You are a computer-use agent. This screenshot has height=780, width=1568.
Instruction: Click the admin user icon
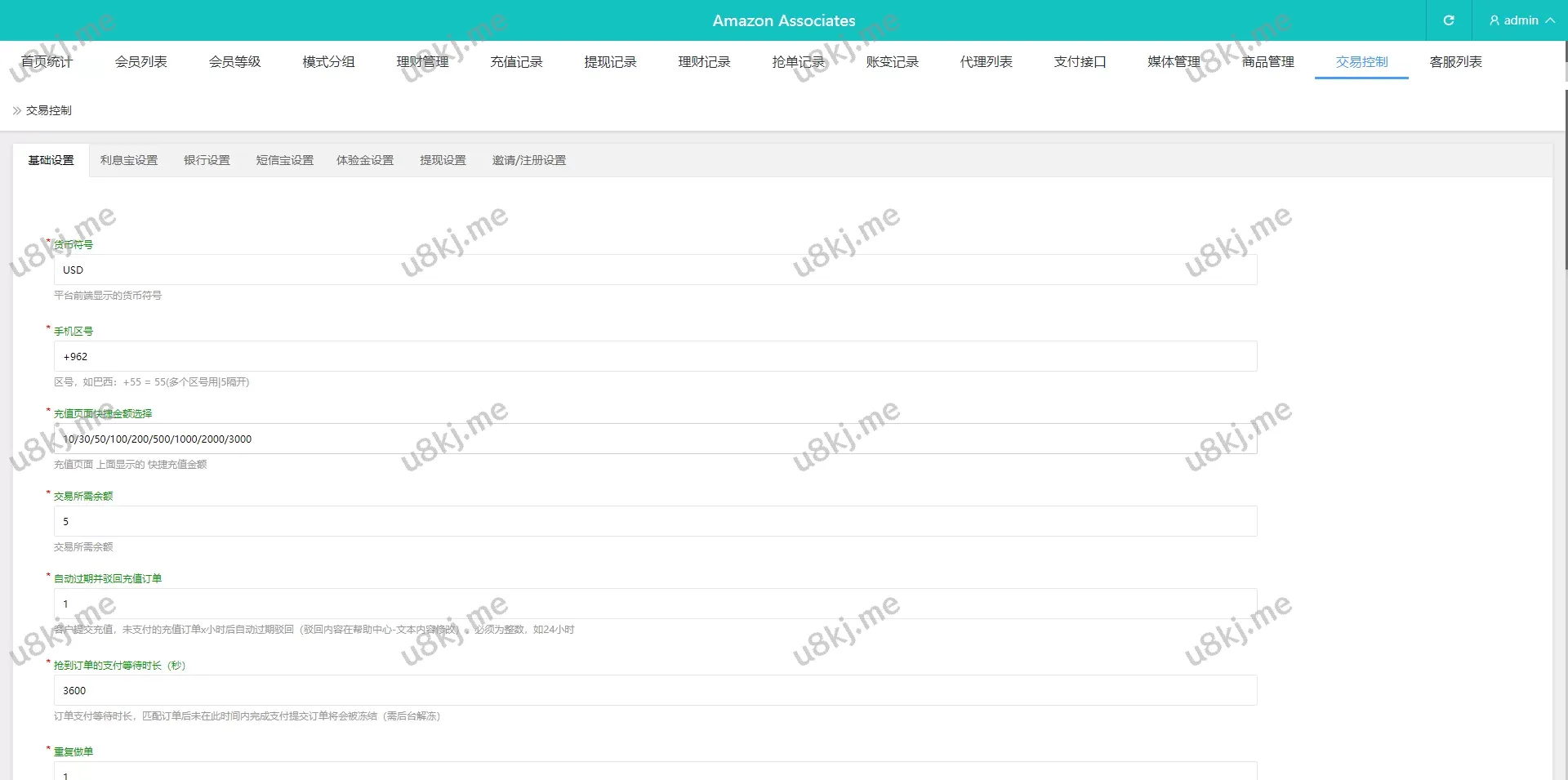tap(1494, 20)
